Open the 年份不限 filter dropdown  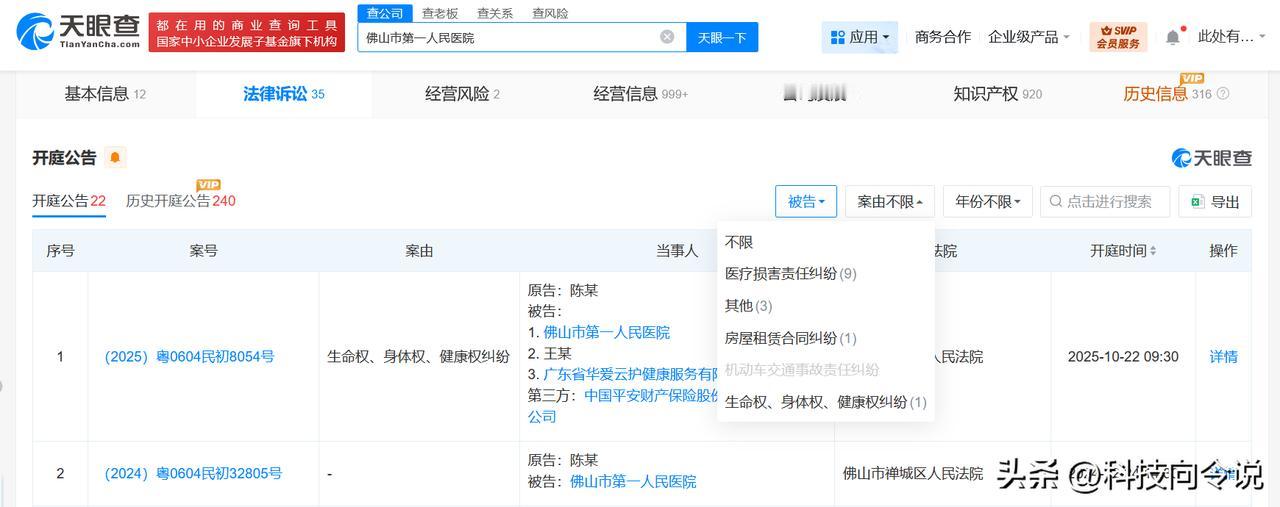(987, 201)
